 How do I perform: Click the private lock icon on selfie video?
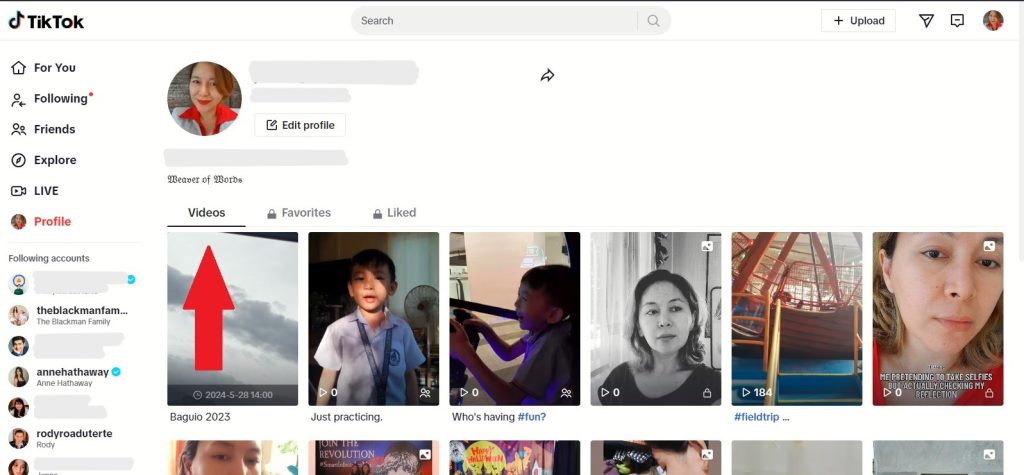pos(989,393)
